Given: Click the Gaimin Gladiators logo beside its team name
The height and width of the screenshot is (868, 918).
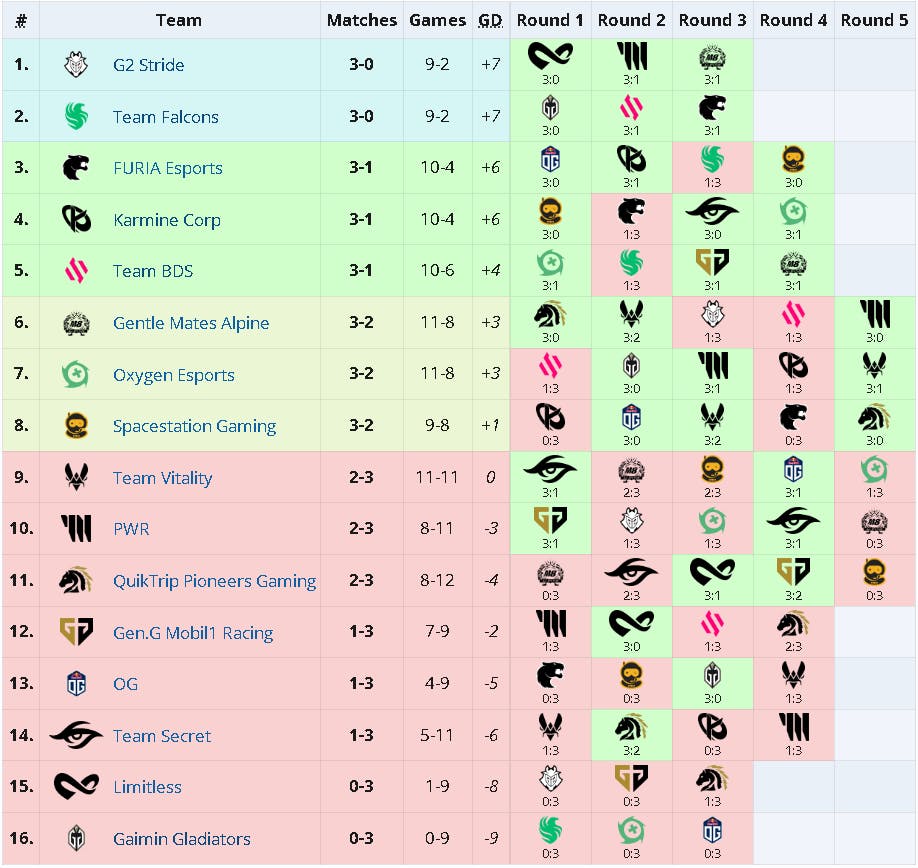Looking at the screenshot, I should click(x=76, y=839).
